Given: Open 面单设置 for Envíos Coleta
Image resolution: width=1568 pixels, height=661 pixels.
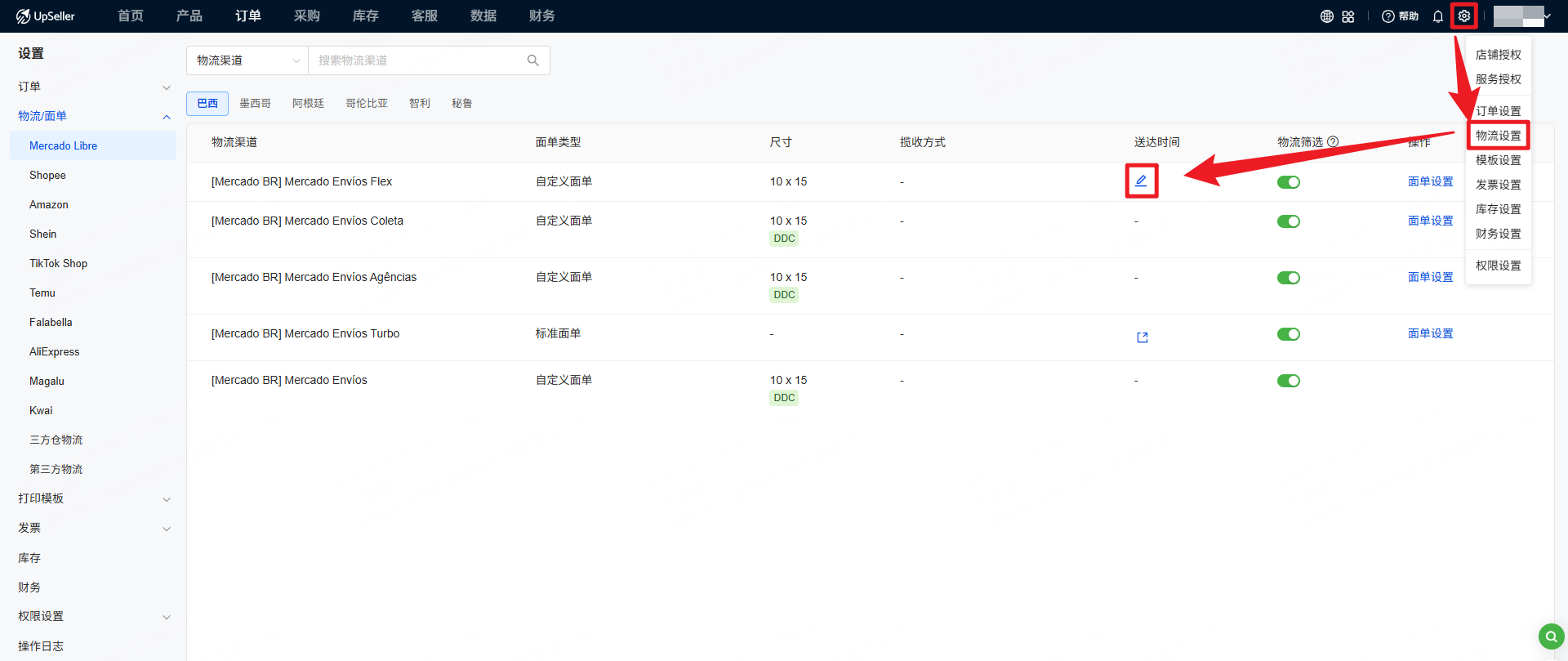Looking at the screenshot, I should point(1431,221).
